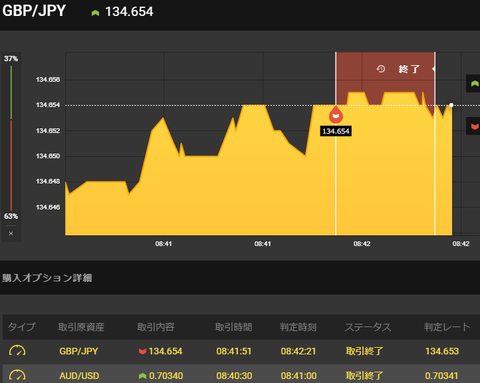
Task: Click the 134.646 price axis label
Action: coord(48,207)
